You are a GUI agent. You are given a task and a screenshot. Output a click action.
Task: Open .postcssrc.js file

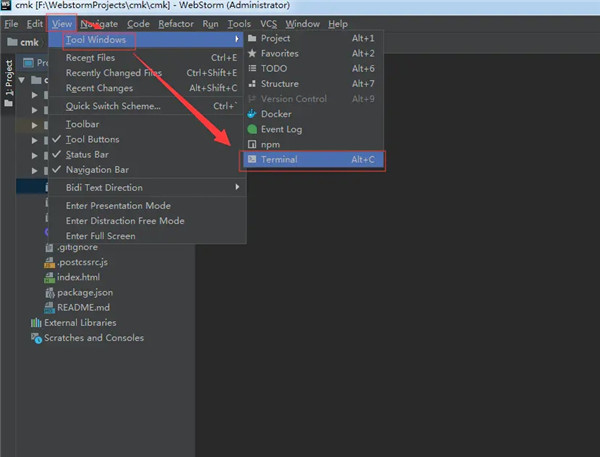82,262
